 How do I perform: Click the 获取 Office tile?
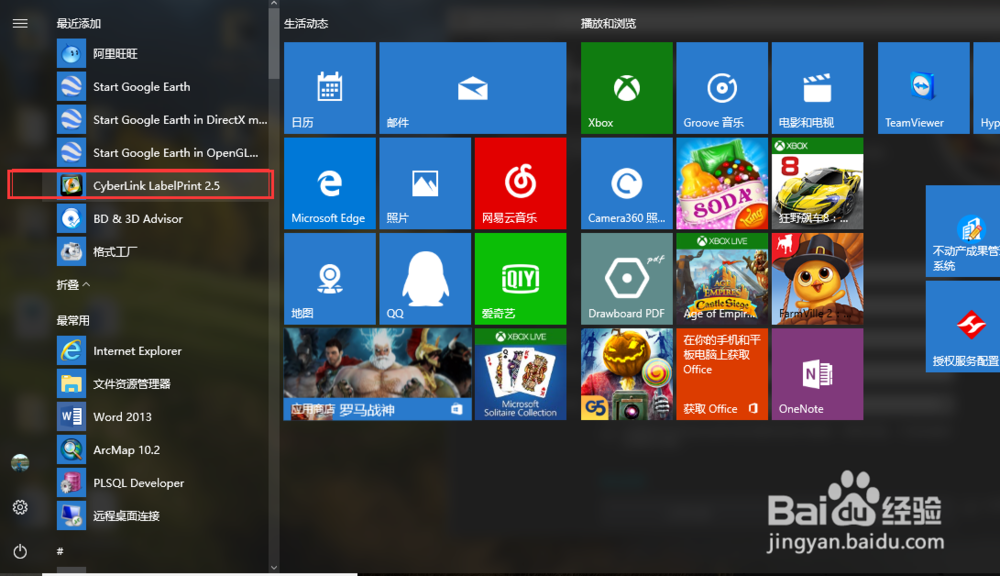click(722, 374)
